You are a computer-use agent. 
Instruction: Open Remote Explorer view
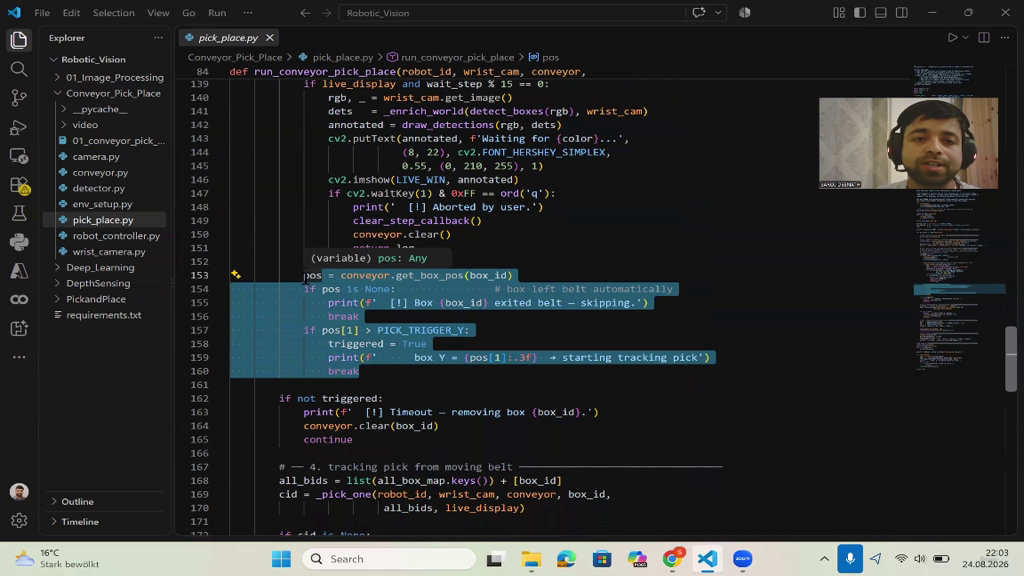pyautogui.click(x=19, y=156)
